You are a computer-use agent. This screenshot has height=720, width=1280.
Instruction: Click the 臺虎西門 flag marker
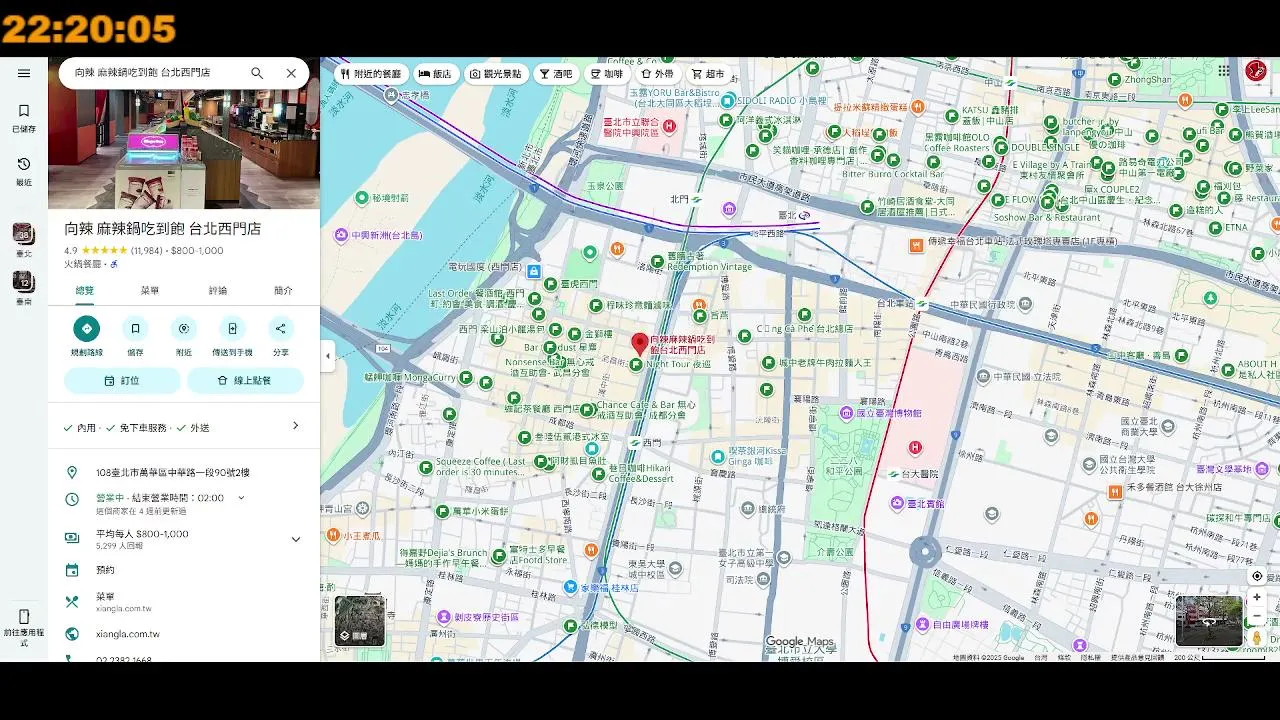coord(550,285)
